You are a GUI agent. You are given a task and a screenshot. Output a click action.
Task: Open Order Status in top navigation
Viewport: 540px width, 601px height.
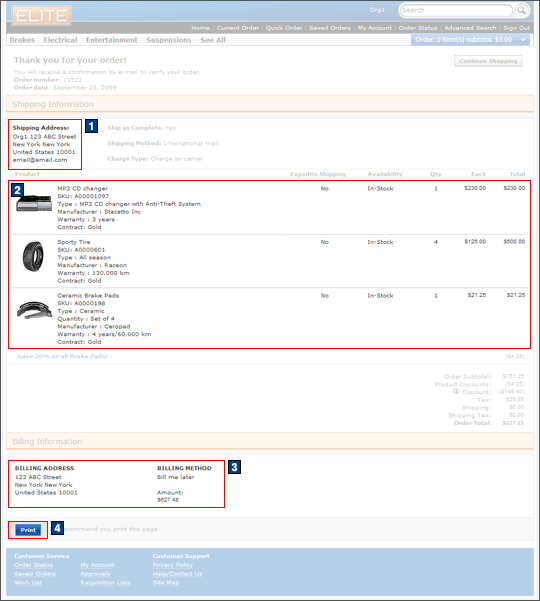(x=418, y=28)
